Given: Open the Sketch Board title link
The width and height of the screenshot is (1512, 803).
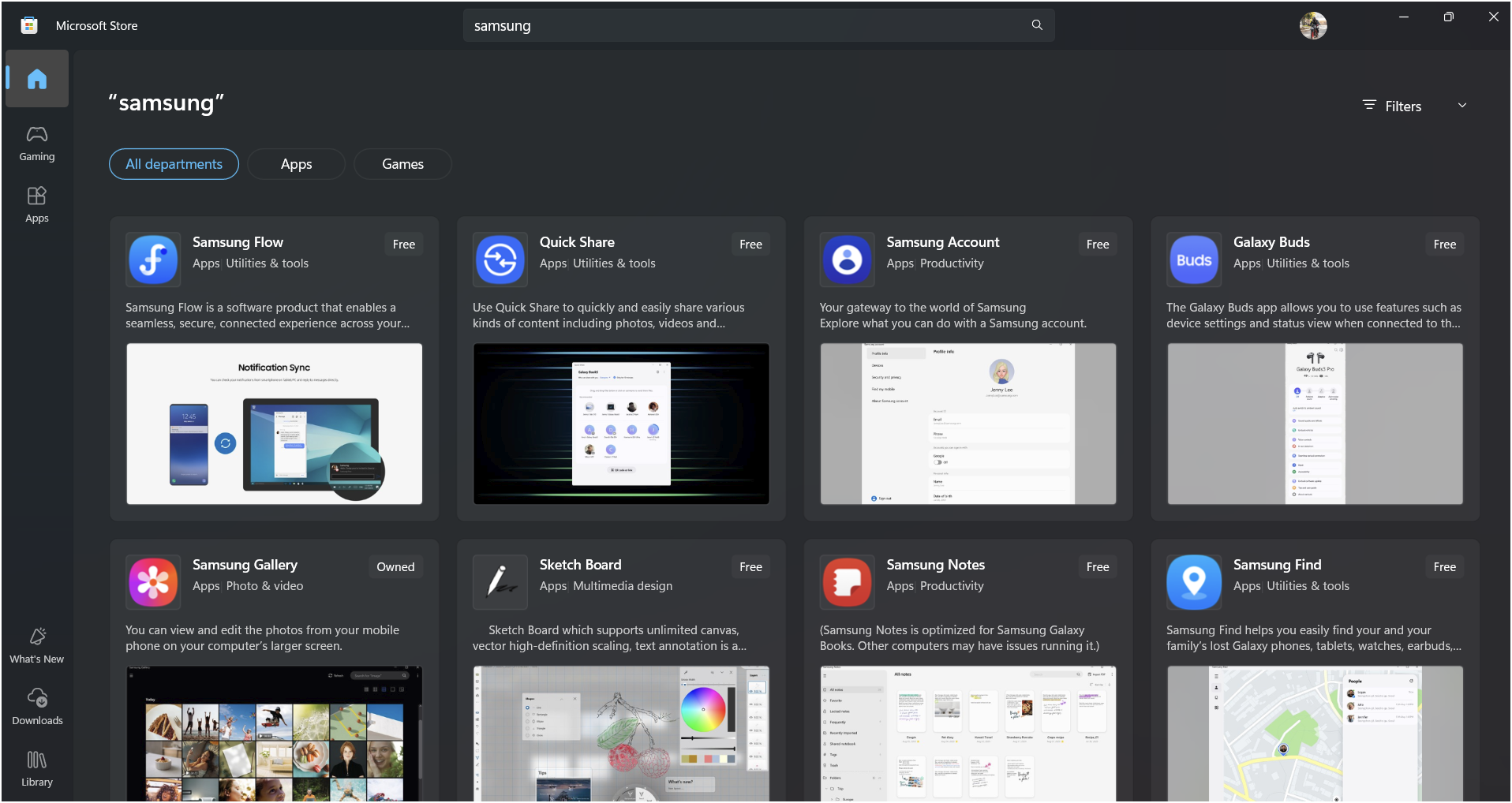Looking at the screenshot, I should click(x=581, y=565).
